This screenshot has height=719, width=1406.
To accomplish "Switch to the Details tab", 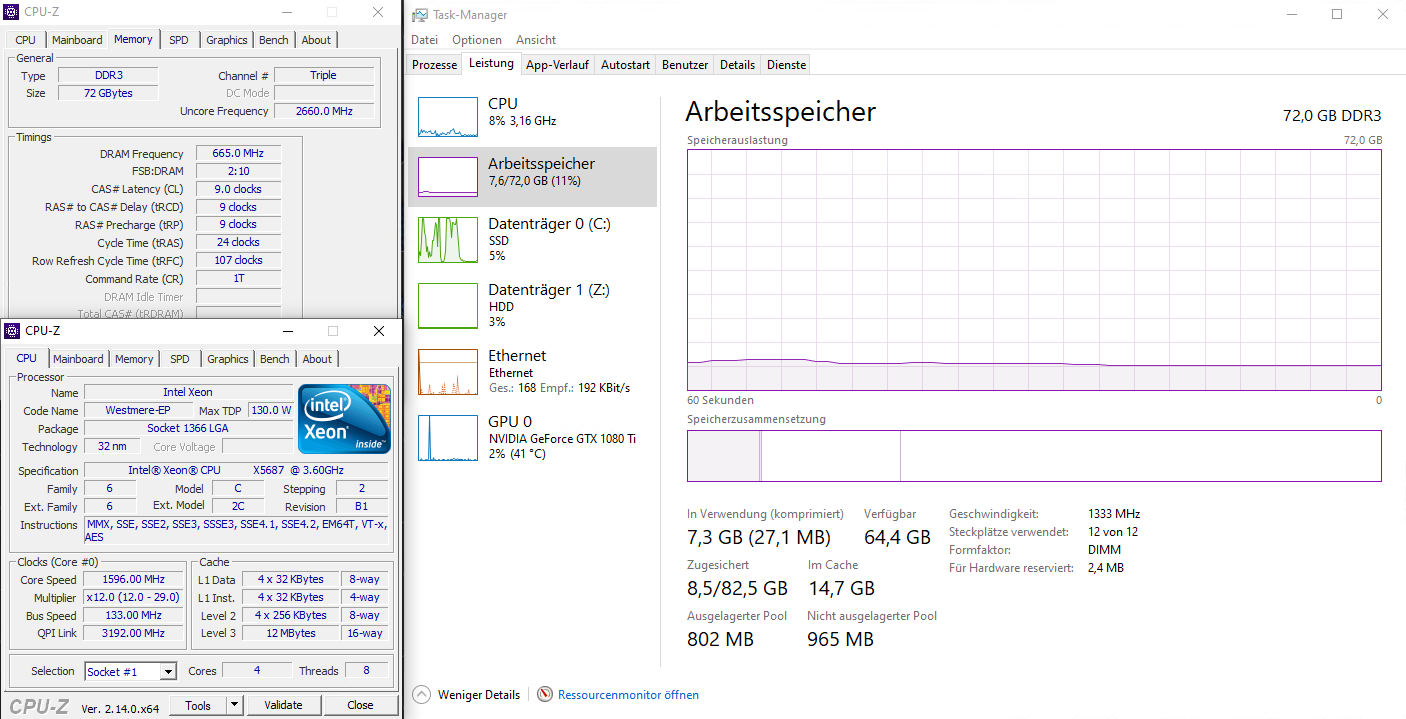I will (737, 65).
